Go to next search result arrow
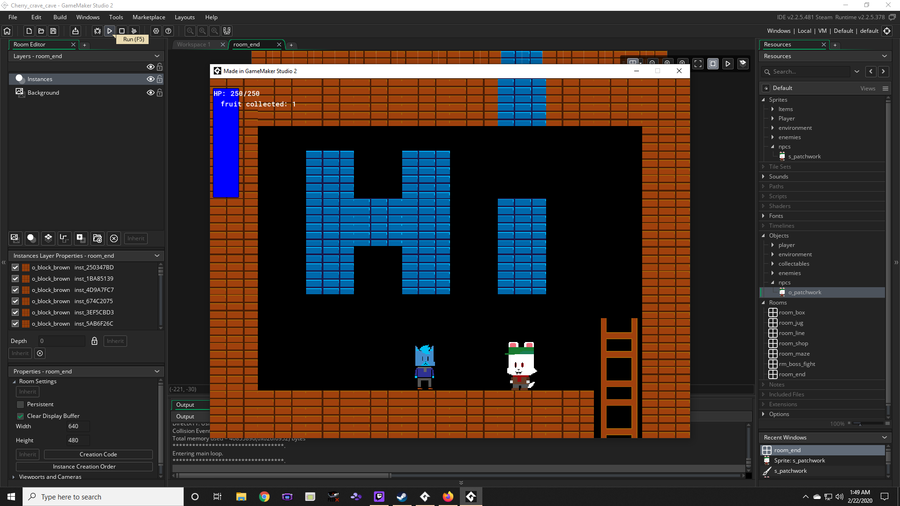Image resolution: width=900 pixels, height=506 pixels. click(x=883, y=72)
